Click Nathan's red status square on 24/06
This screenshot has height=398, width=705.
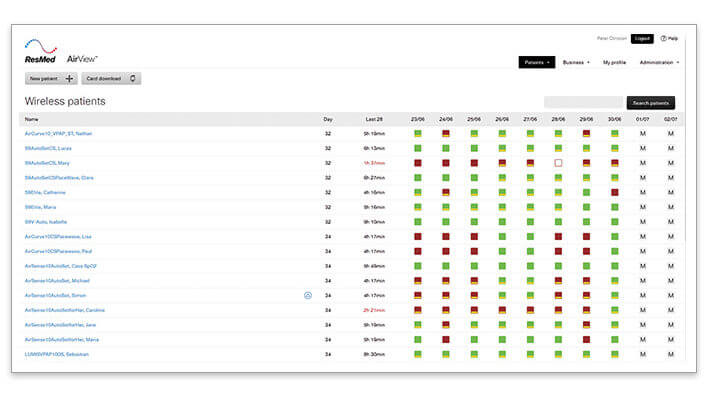point(446,134)
